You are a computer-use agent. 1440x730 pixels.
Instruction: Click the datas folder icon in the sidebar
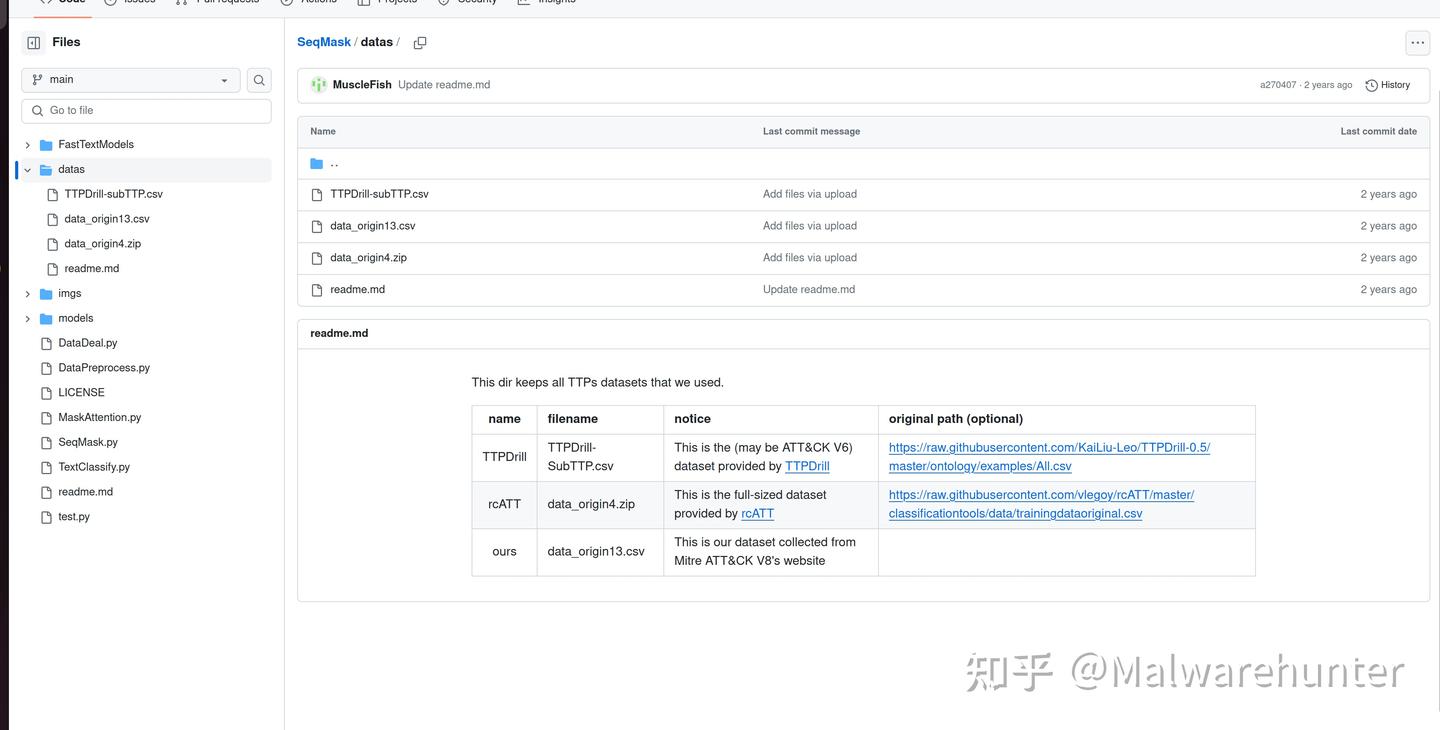tap(46, 169)
